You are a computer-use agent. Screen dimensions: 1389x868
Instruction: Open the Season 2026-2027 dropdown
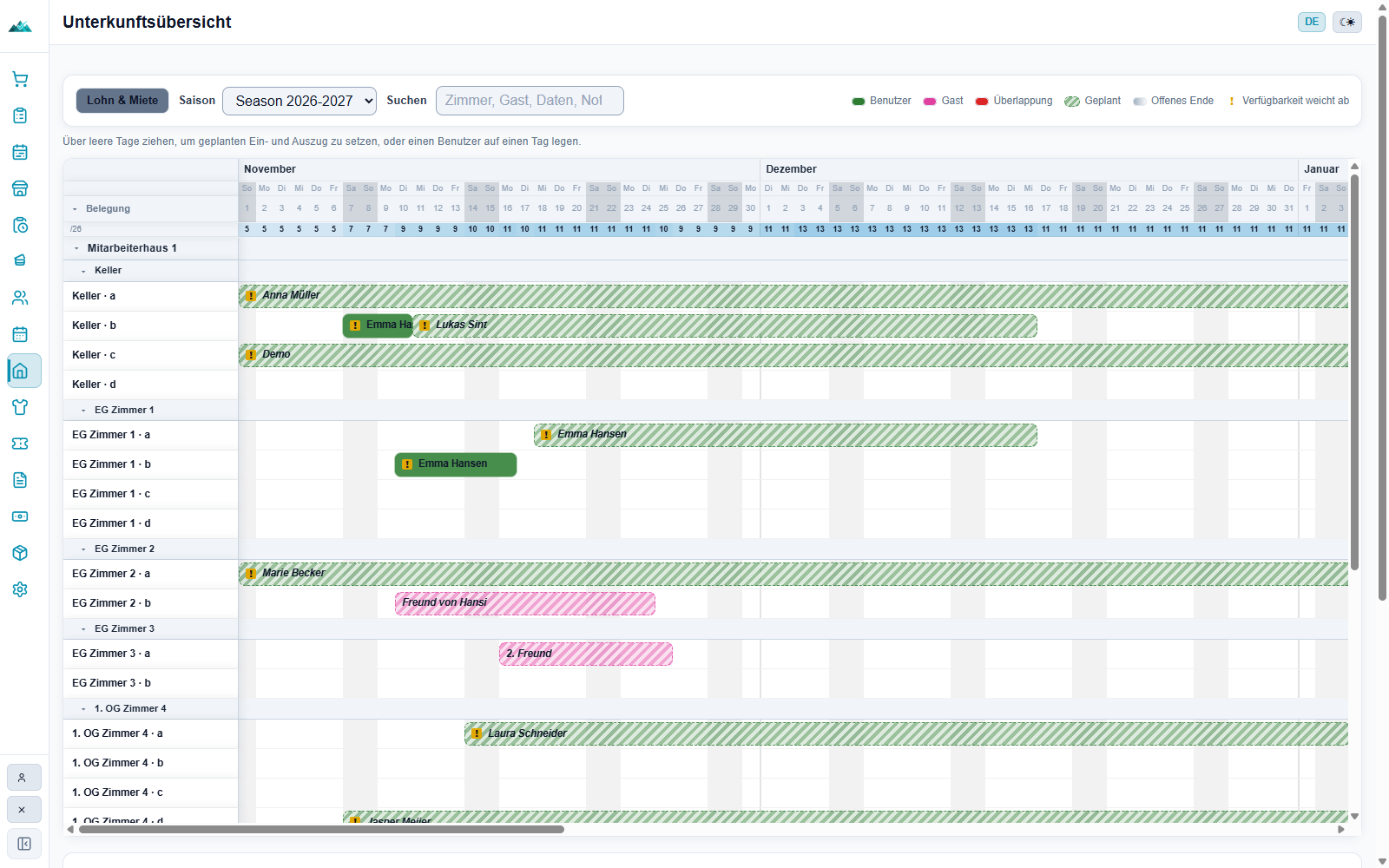pyautogui.click(x=300, y=101)
